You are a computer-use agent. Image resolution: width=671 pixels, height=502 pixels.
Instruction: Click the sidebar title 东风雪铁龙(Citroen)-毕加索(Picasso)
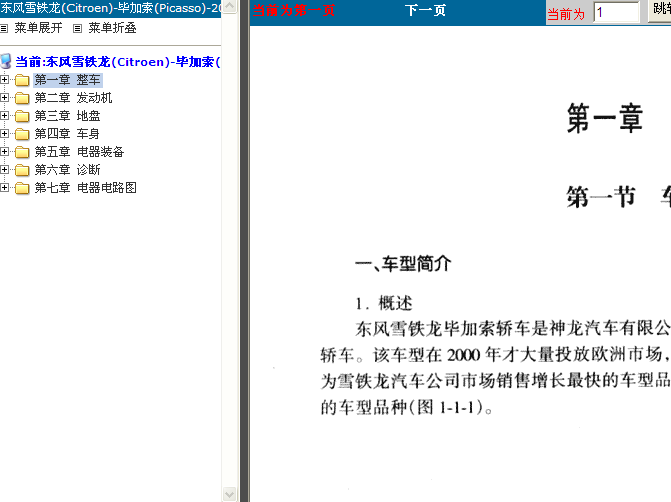[x=110, y=8]
